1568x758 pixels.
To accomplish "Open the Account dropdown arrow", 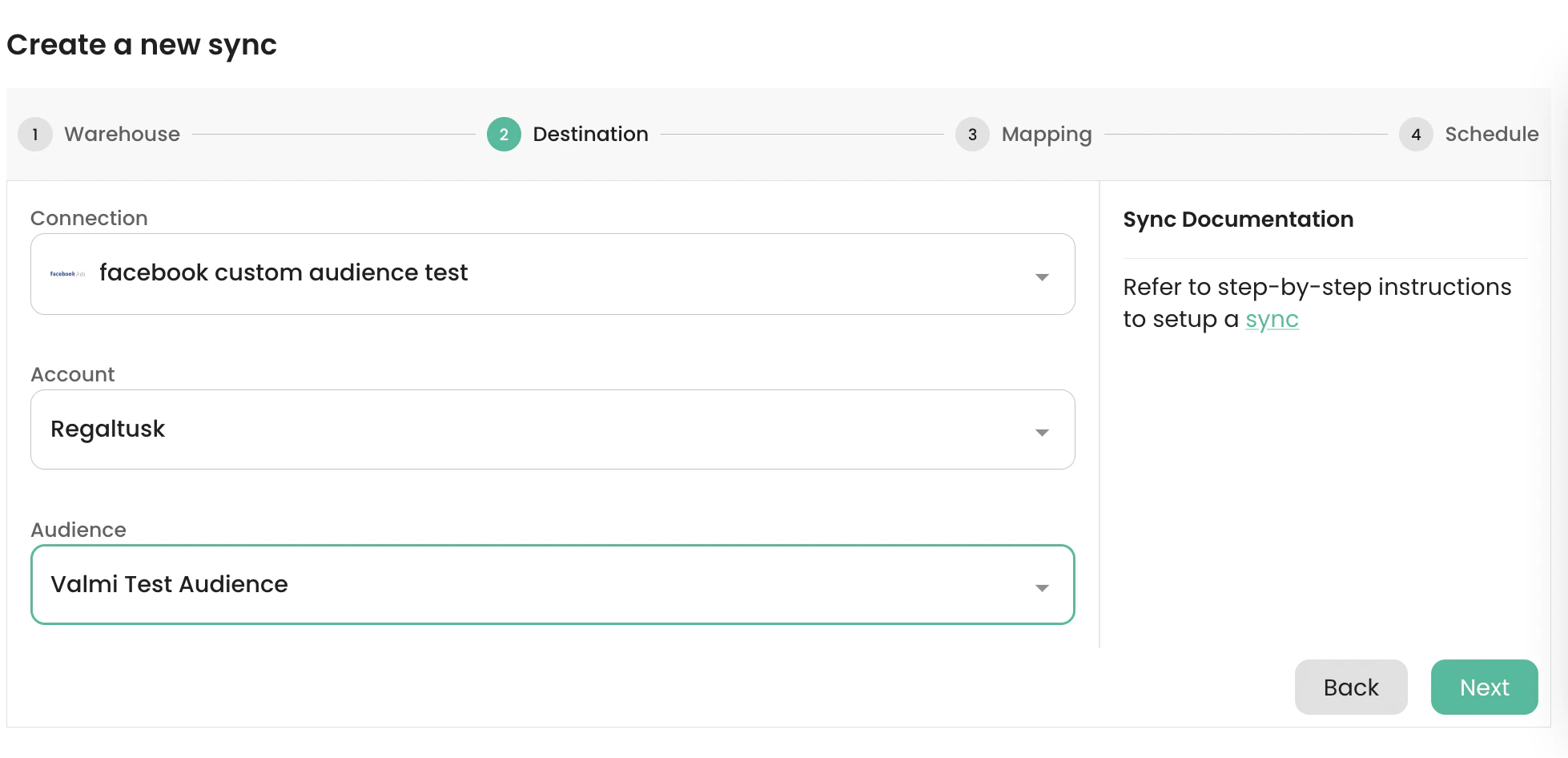I will click(1042, 432).
